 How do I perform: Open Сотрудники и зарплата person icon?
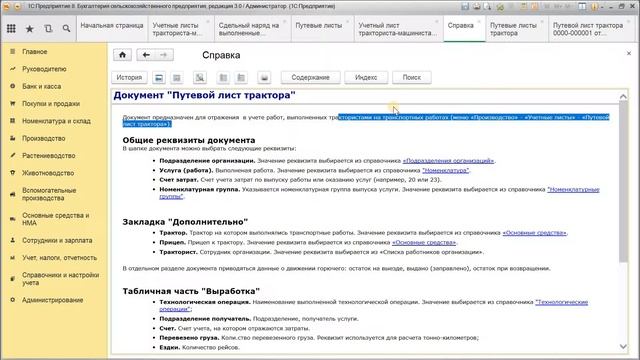[13, 240]
